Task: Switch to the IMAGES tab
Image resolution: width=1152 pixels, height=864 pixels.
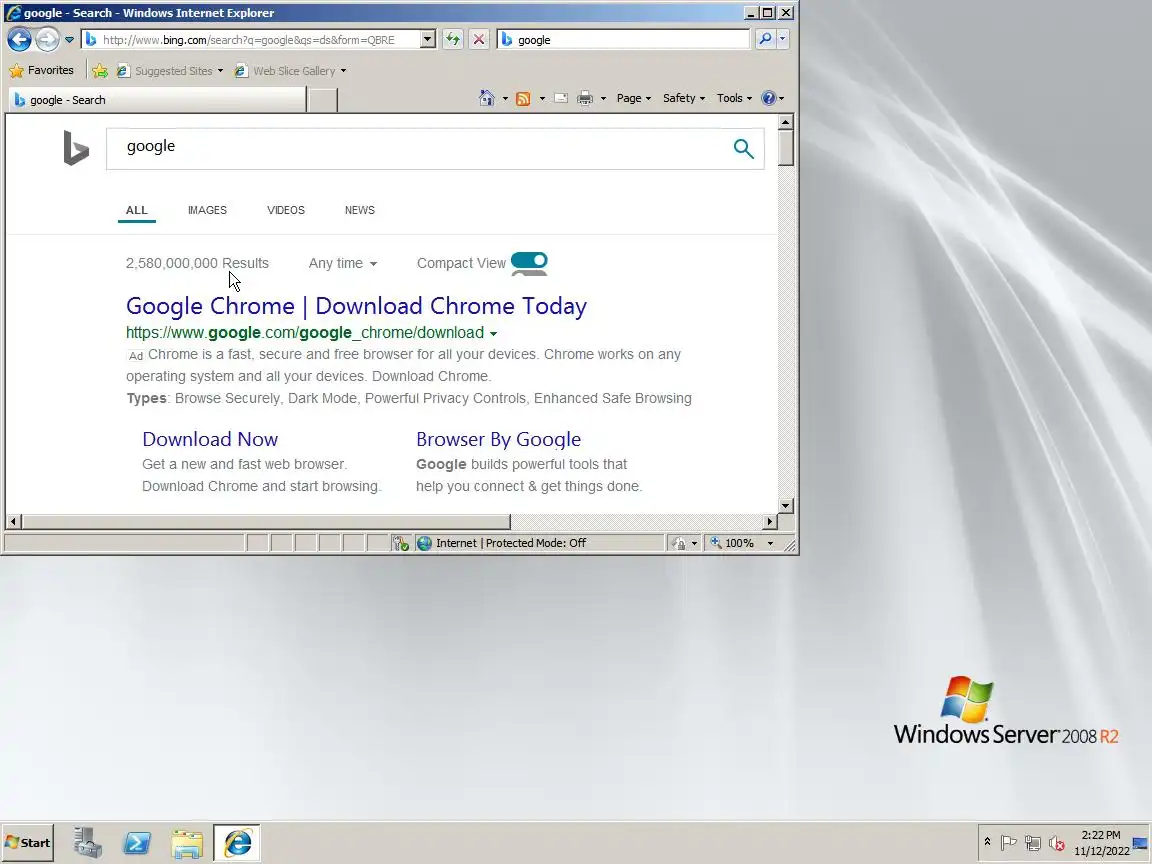Action: click(x=207, y=210)
